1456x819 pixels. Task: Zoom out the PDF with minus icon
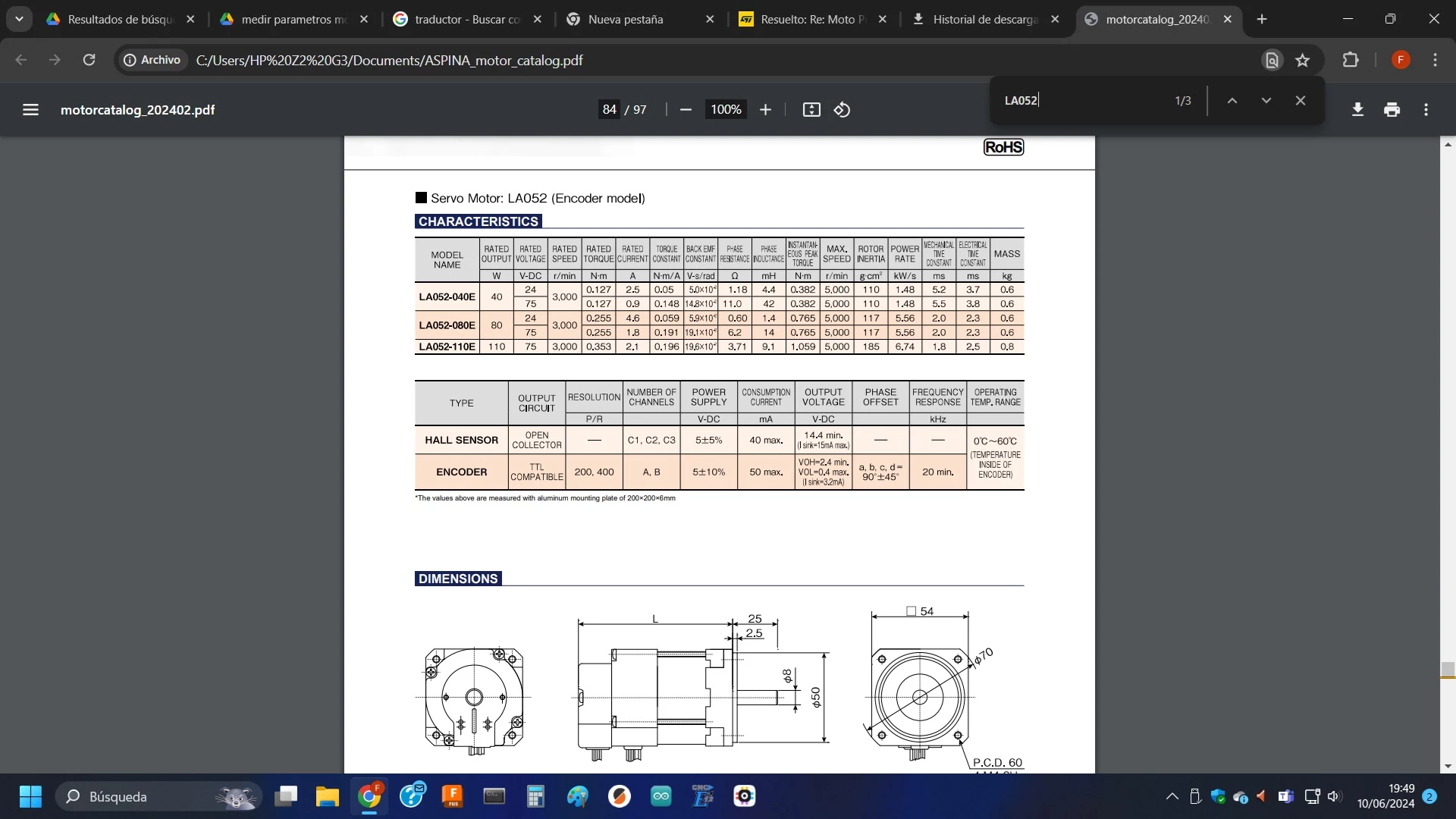point(686,110)
